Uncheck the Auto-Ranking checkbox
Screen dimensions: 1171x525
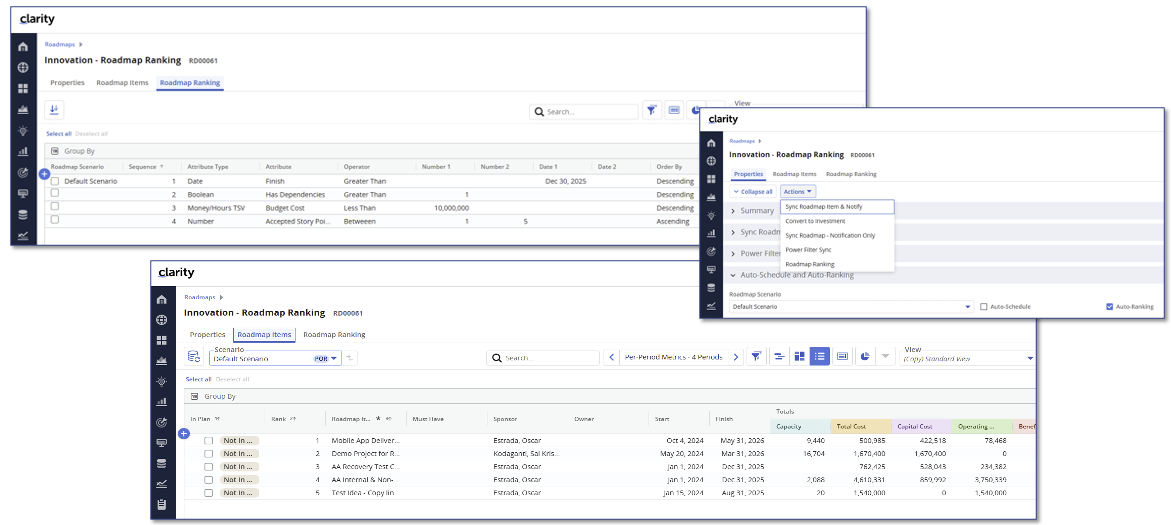point(1110,307)
